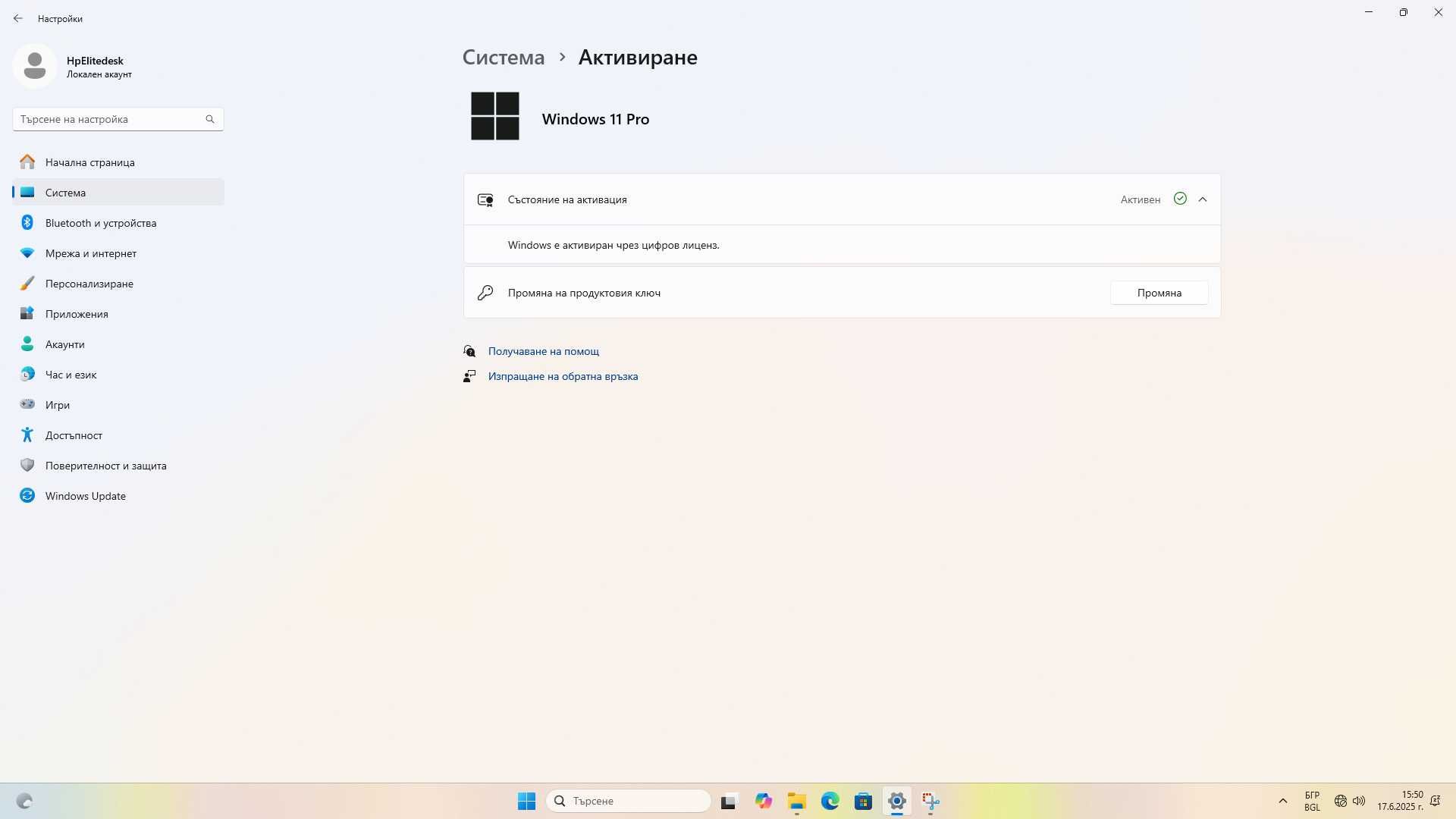Click the taskbar Търсене search box
1456x819 pixels.
tap(628, 801)
